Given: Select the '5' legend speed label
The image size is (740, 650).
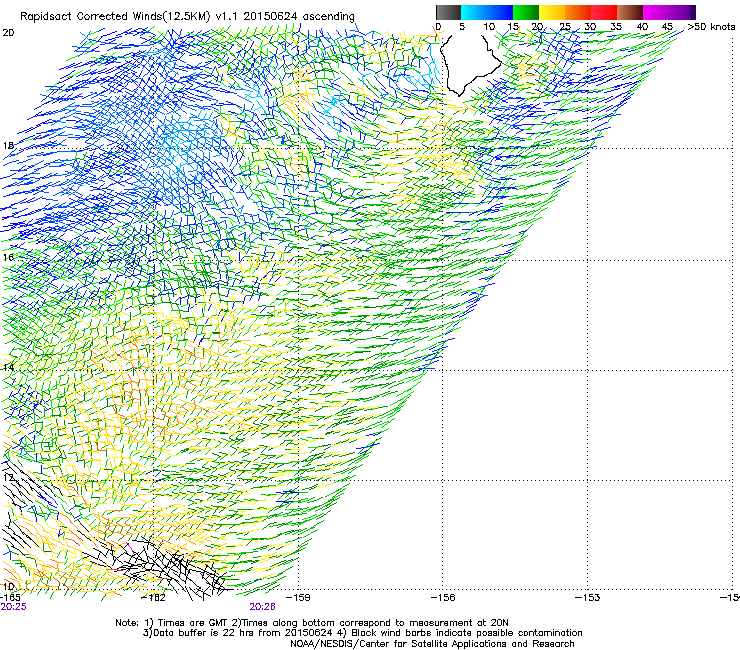Looking at the screenshot, I should [x=462, y=27].
